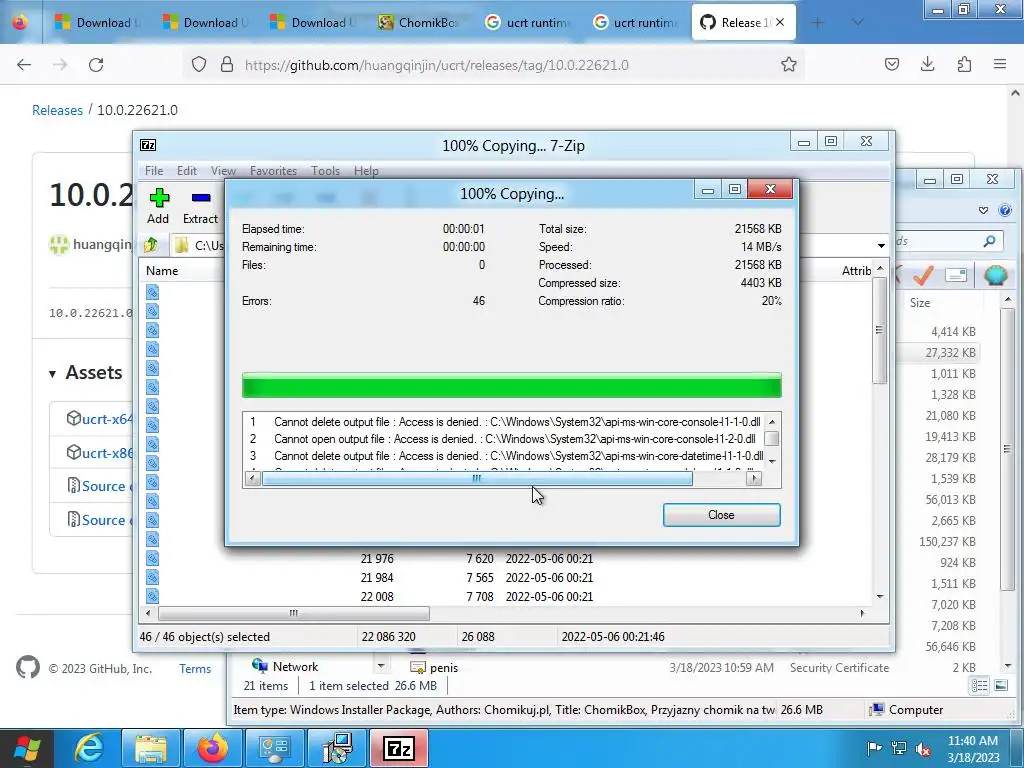Click the orange checkmark toolbar icon in Explorer
This screenshot has height=768, width=1024.
click(x=923, y=276)
